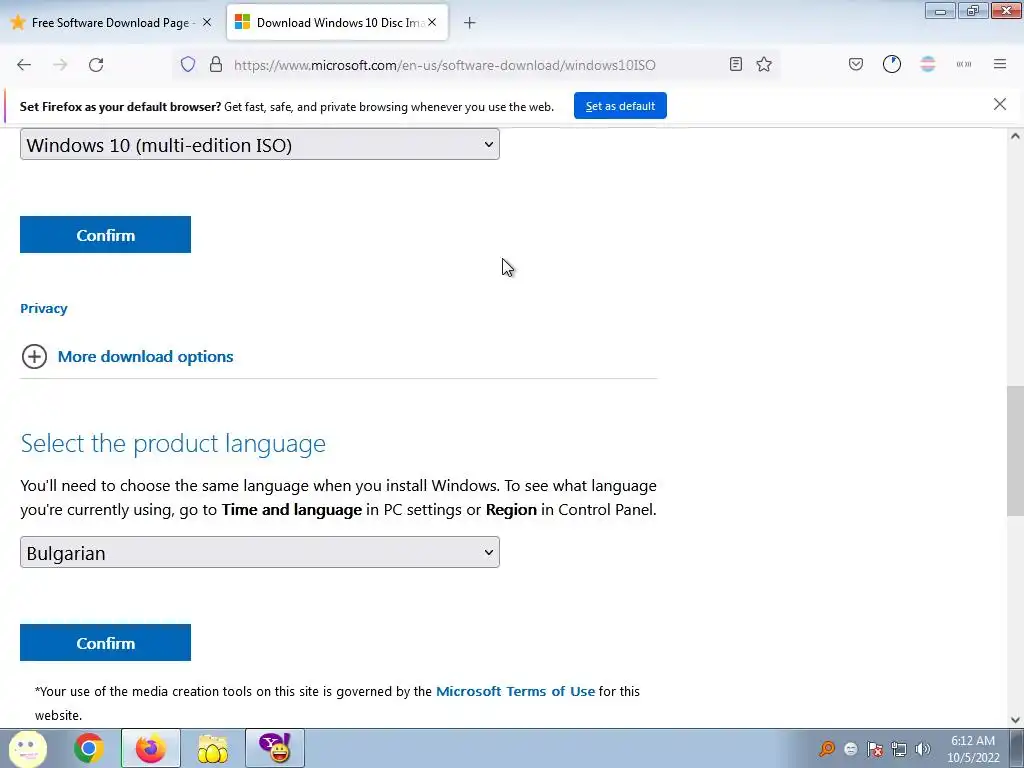Open the network tray icon
Image resolution: width=1024 pixels, height=768 pixels.
(x=899, y=749)
